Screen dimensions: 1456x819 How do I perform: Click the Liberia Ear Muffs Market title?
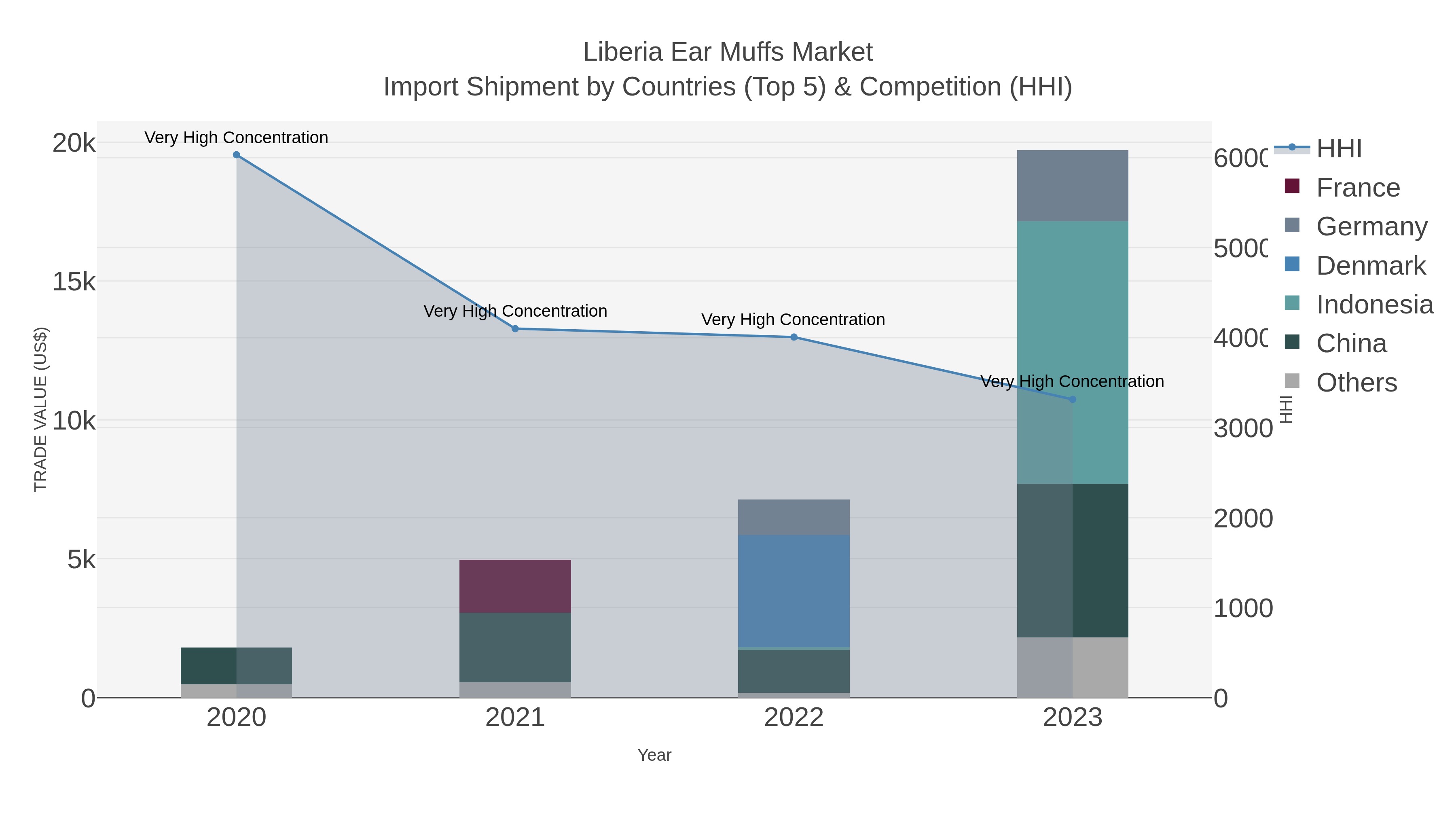click(x=728, y=52)
